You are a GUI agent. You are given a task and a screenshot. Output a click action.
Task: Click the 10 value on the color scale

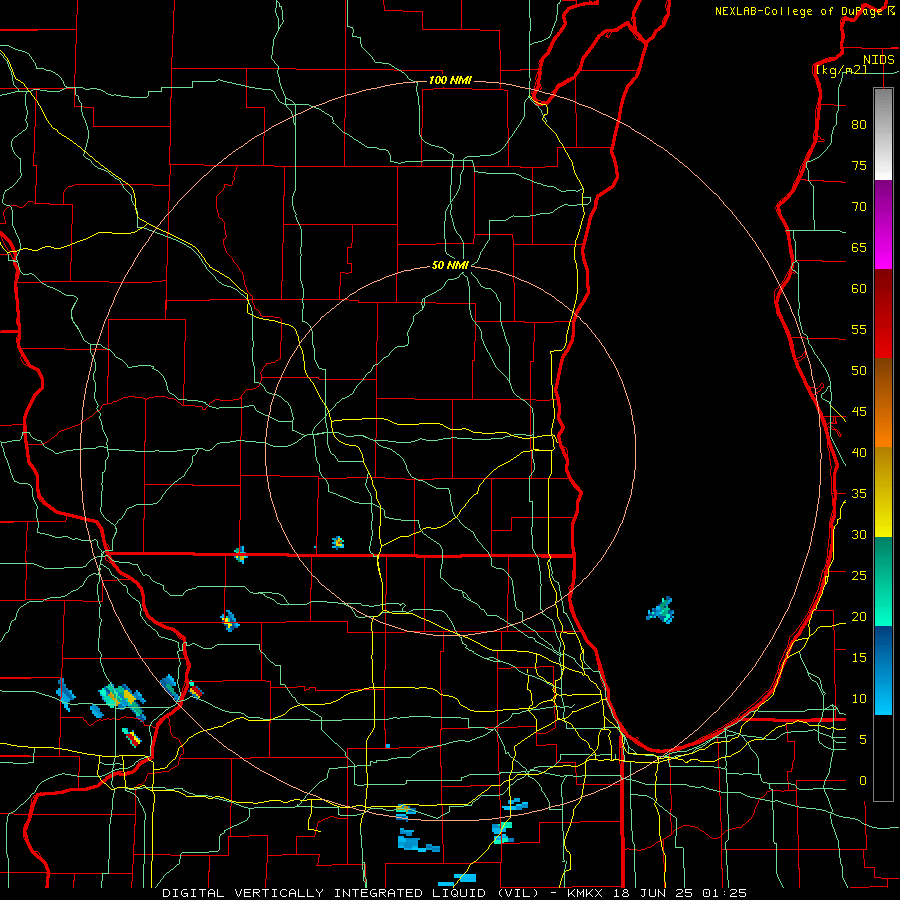tap(859, 699)
